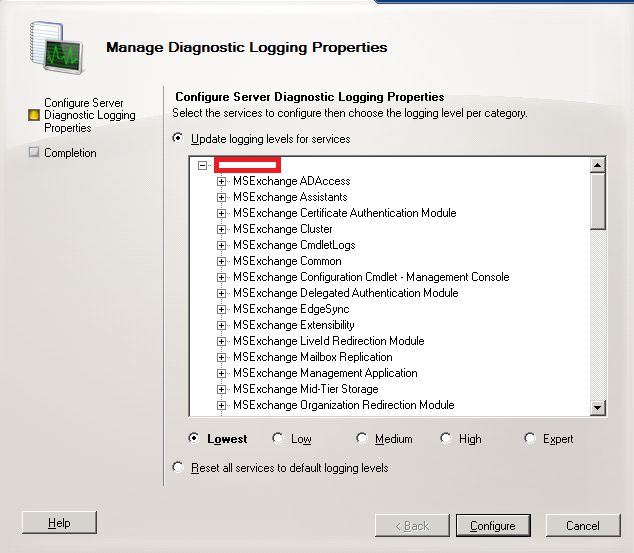Click the Completion step in the sidebar
This screenshot has width=634, height=553.
(x=70, y=153)
